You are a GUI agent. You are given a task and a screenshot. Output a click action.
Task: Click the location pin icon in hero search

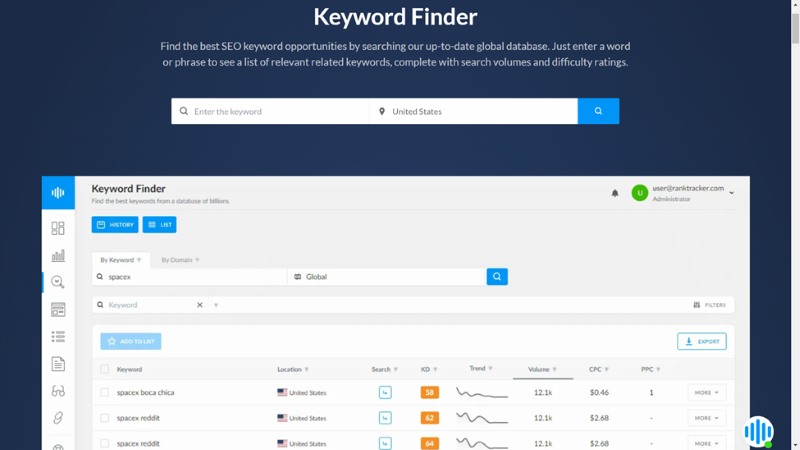pyautogui.click(x=382, y=111)
